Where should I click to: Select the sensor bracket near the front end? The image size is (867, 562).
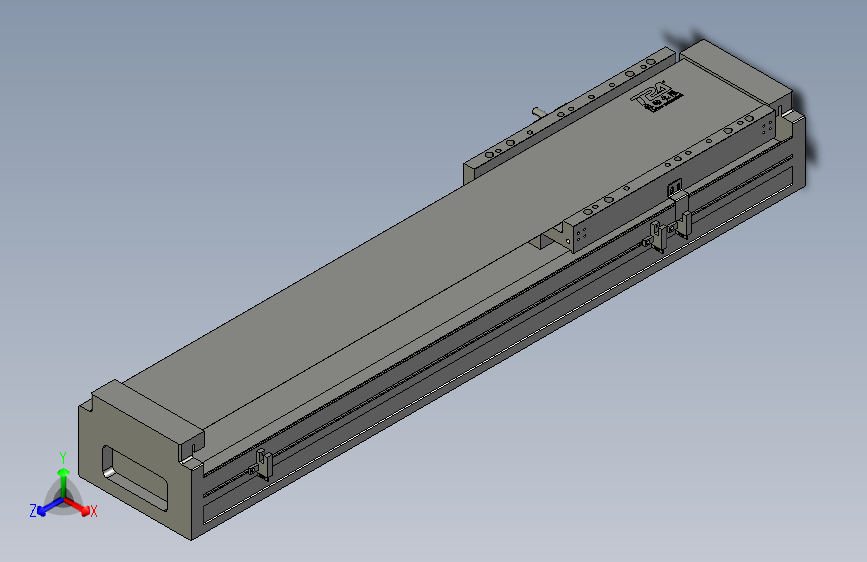click(x=261, y=464)
